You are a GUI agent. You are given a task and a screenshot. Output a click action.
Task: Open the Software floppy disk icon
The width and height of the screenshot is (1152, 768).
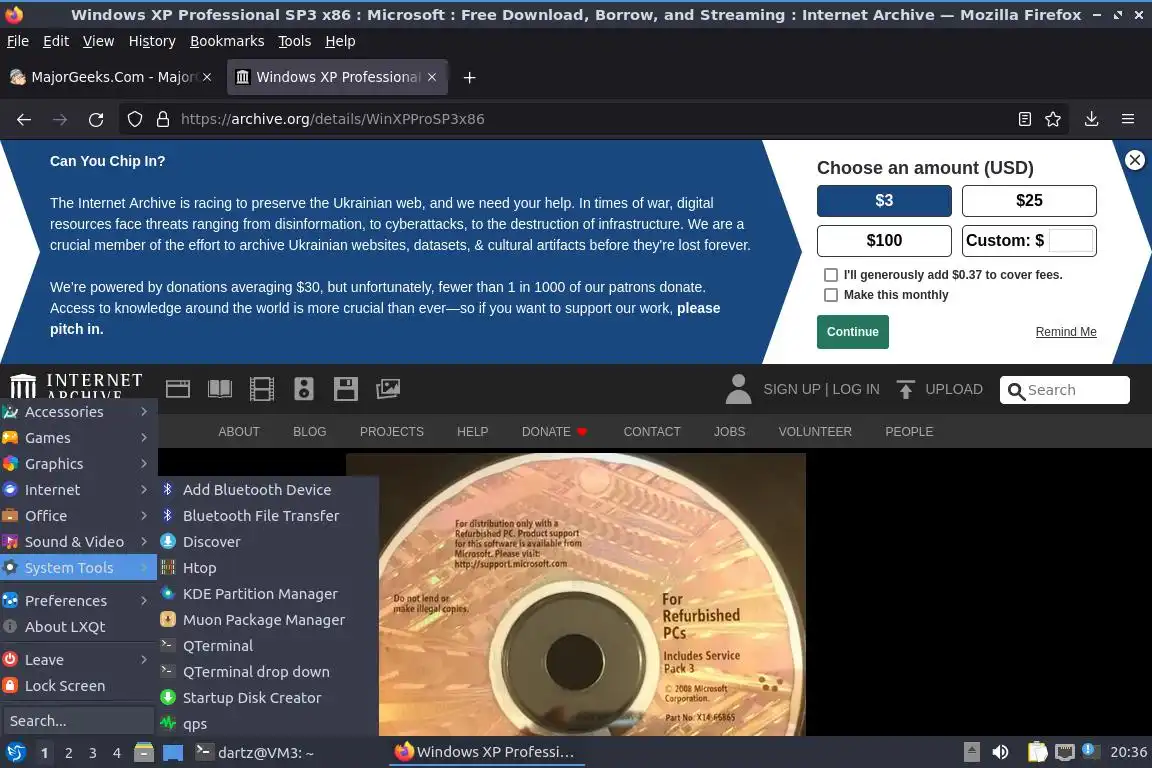tap(345, 389)
